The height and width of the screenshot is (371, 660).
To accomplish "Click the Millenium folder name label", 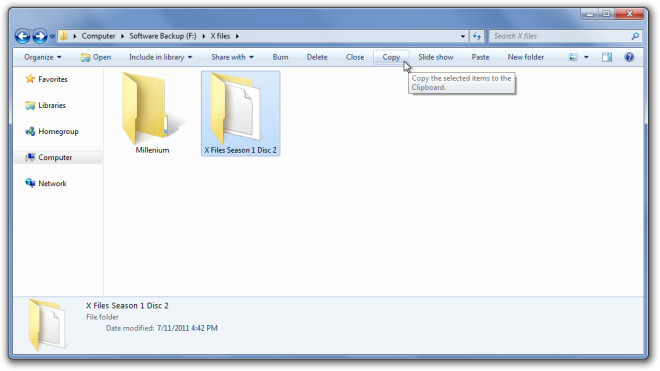I will 152,150.
